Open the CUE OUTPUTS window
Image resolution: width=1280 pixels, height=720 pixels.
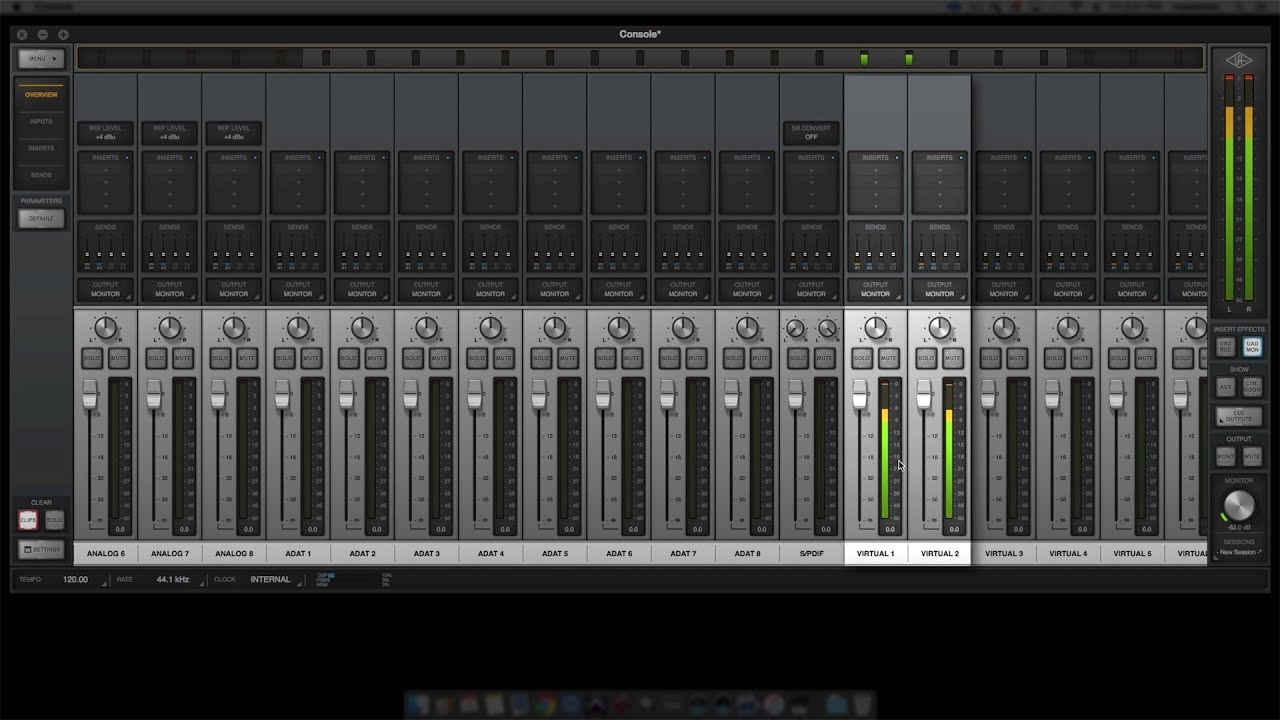[x=1239, y=416]
